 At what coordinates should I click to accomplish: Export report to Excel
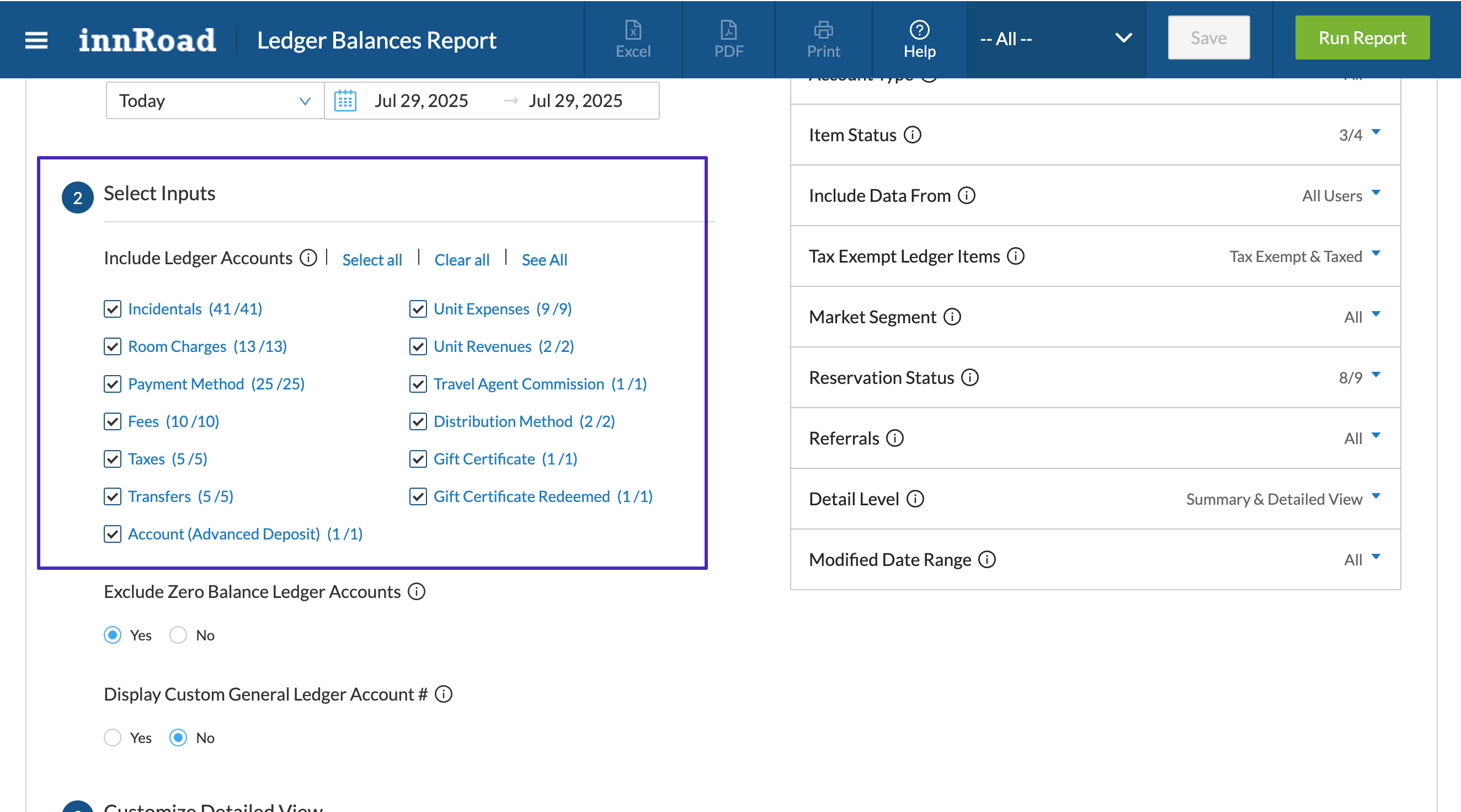pos(633,39)
